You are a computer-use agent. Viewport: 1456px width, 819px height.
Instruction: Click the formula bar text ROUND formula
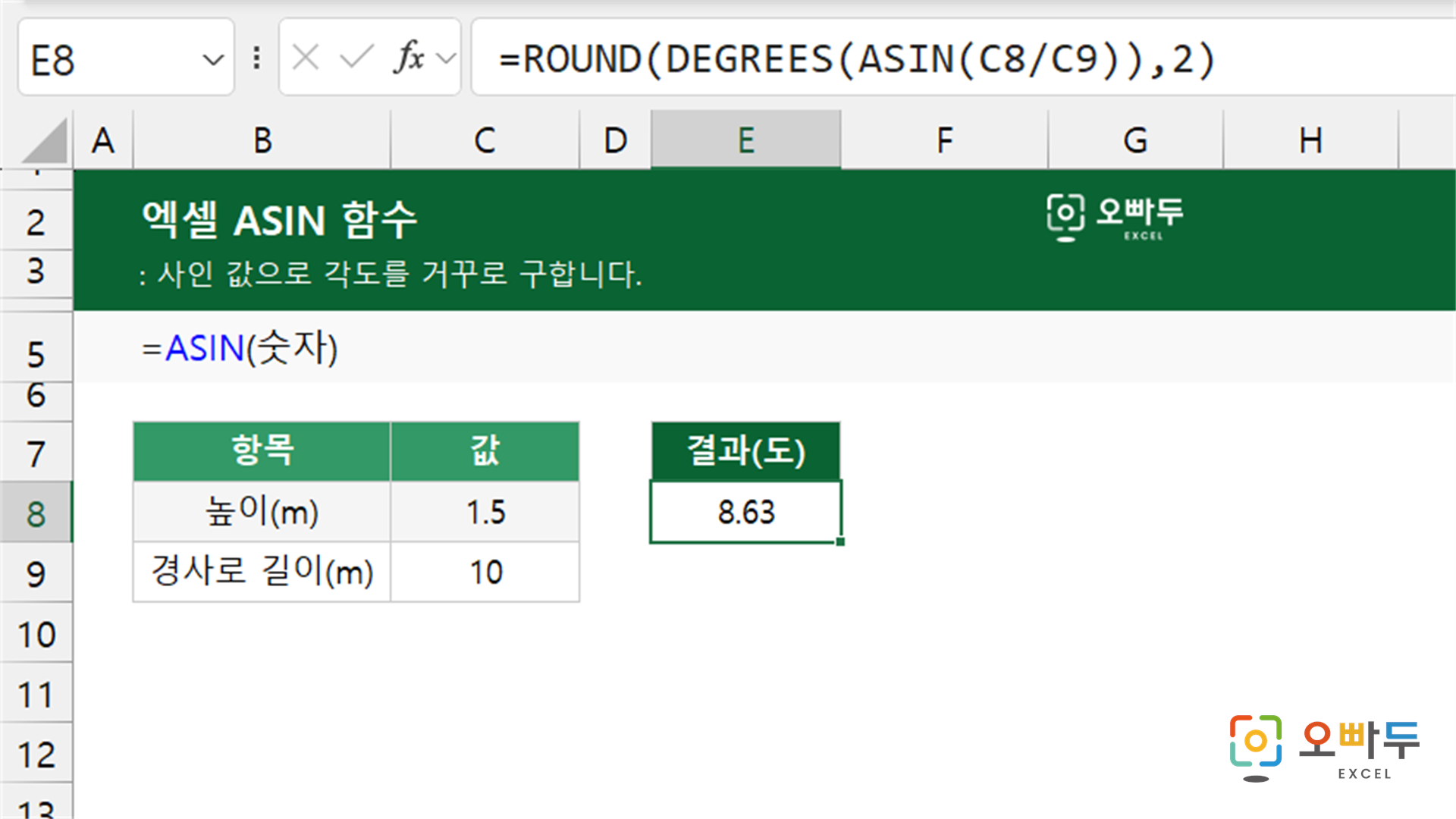(x=858, y=58)
